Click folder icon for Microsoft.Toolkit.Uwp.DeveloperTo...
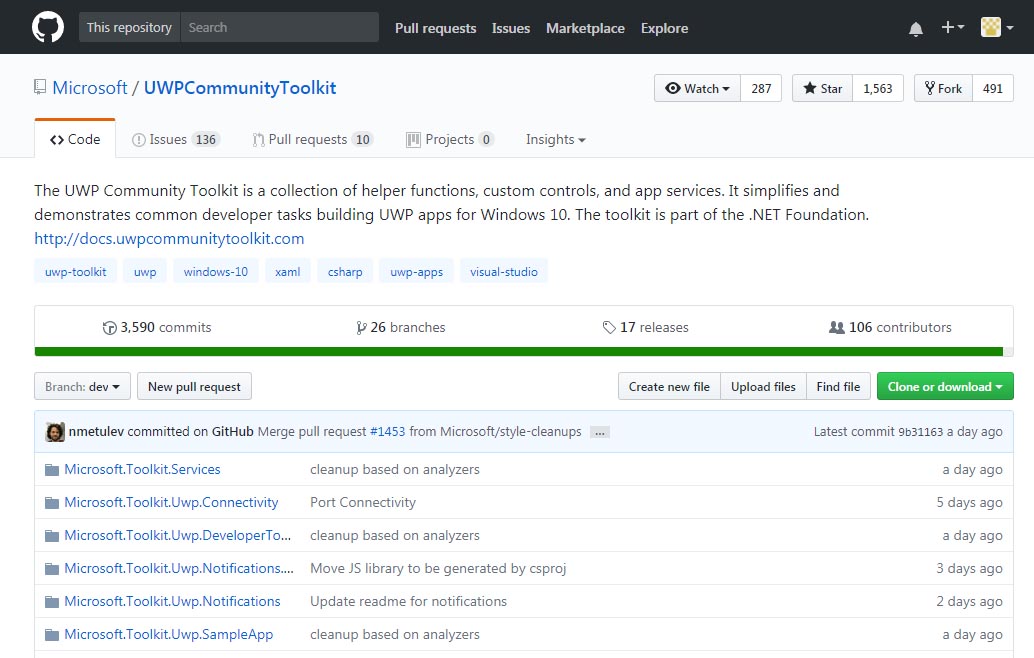 coord(51,535)
